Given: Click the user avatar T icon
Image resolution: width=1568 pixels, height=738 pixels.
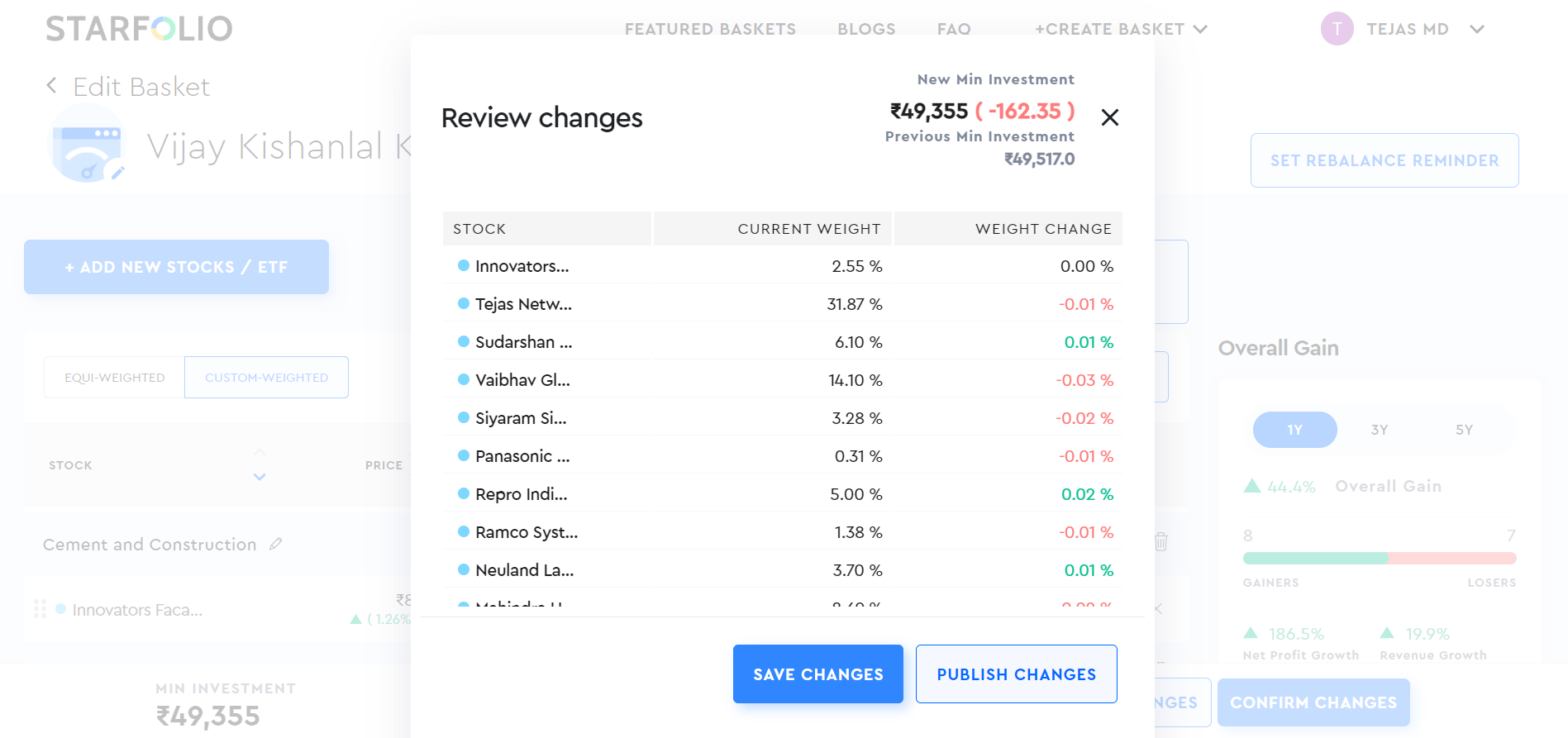Looking at the screenshot, I should click(1337, 29).
